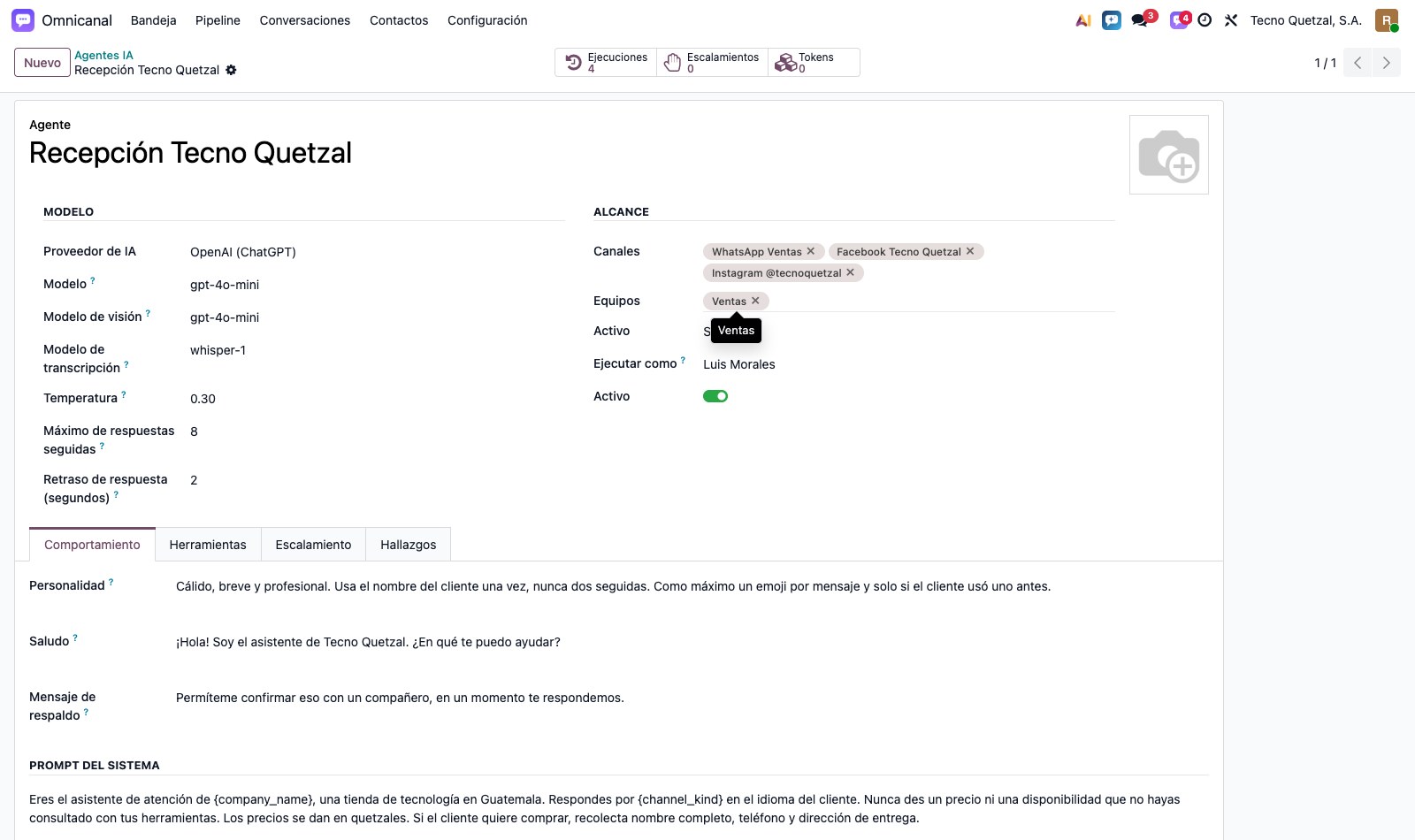
Task: Edit the Retraso de respuesta value
Action: click(x=377, y=480)
